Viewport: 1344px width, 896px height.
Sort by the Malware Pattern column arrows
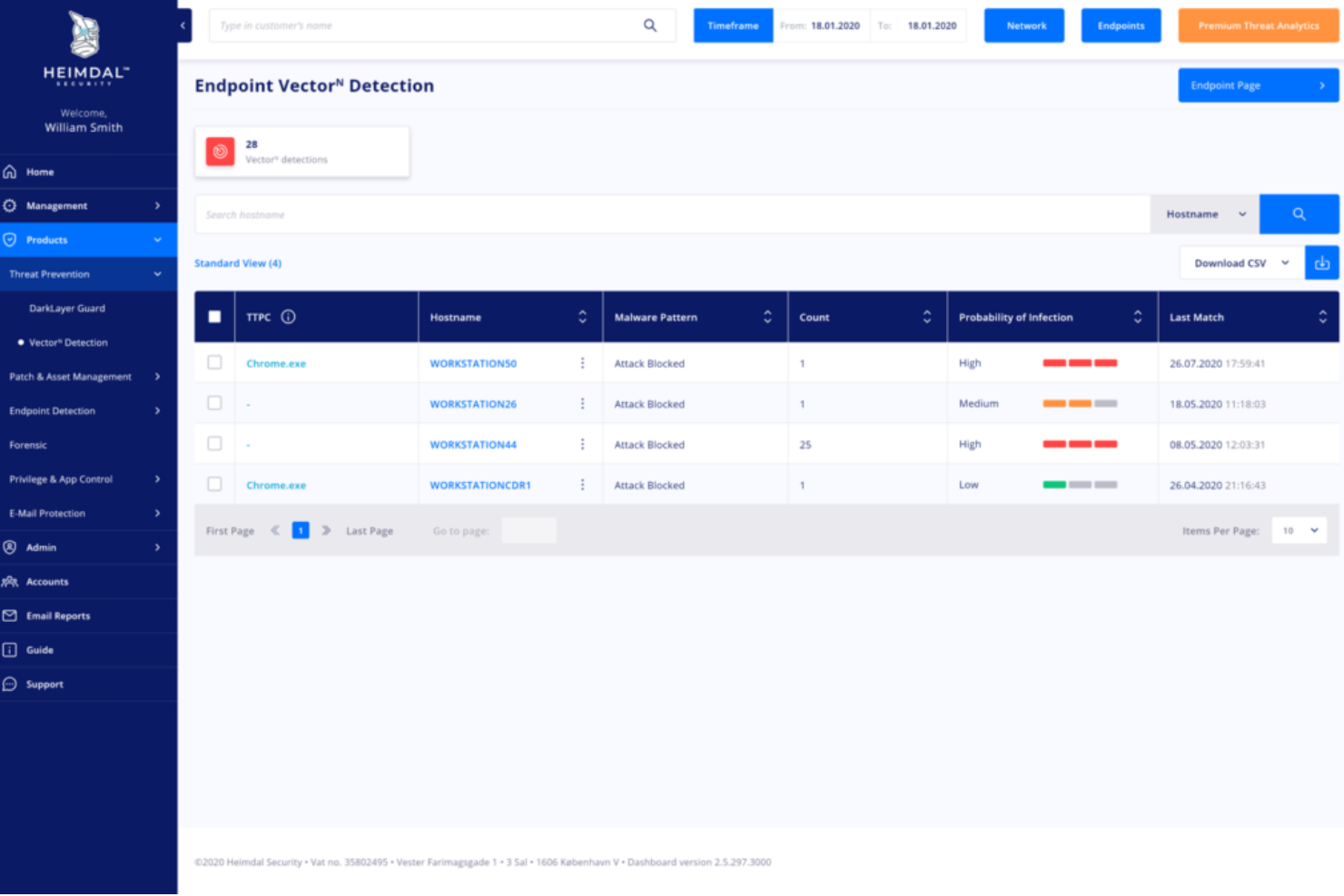point(767,317)
